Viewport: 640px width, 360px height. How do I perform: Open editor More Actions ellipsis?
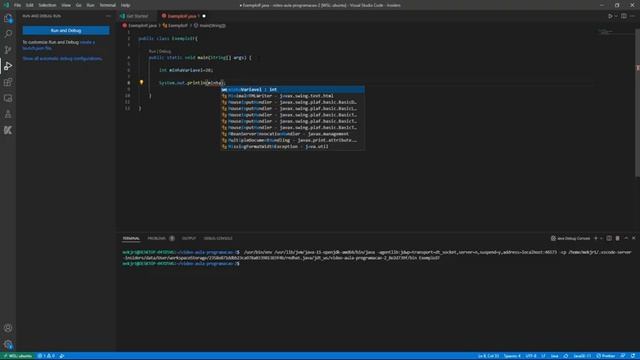(x=633, y=16)
